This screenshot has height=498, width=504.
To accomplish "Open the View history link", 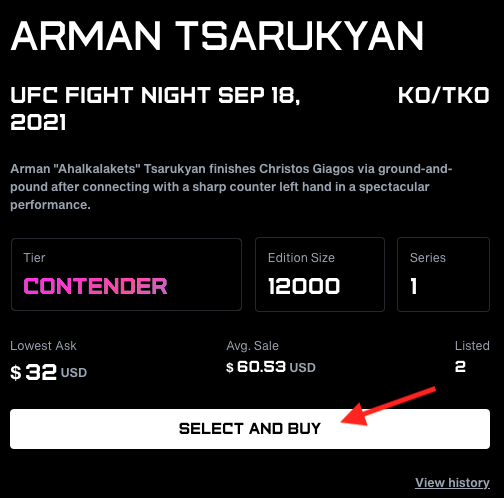I will coord(452,483).
